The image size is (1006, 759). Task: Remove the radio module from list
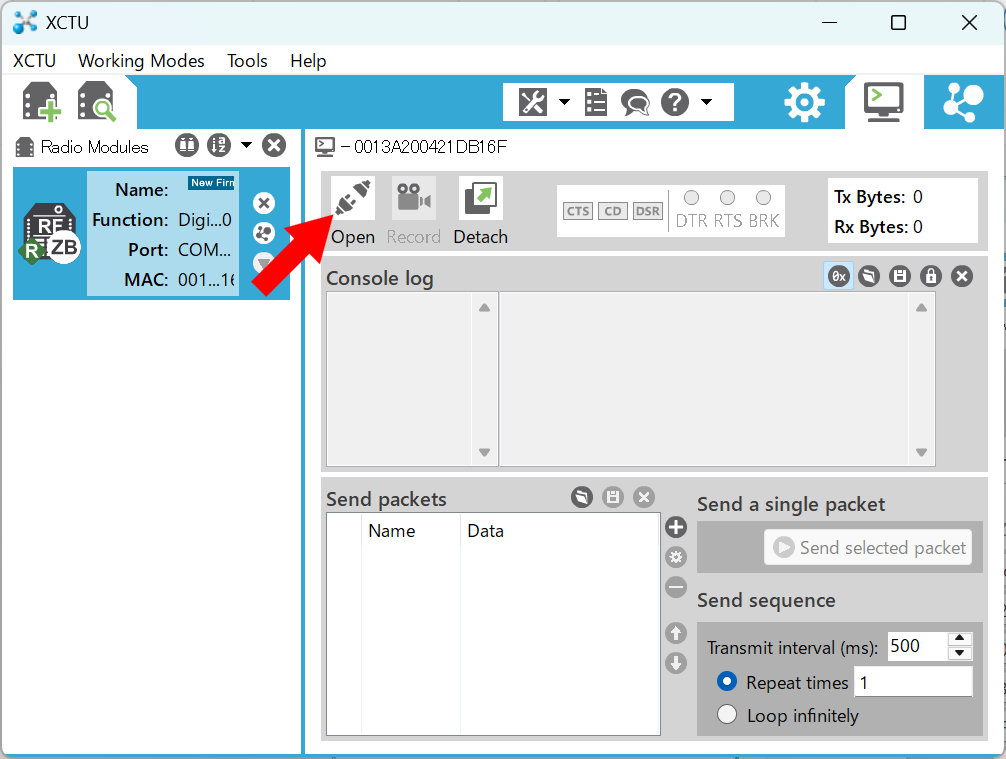[264, 203]
